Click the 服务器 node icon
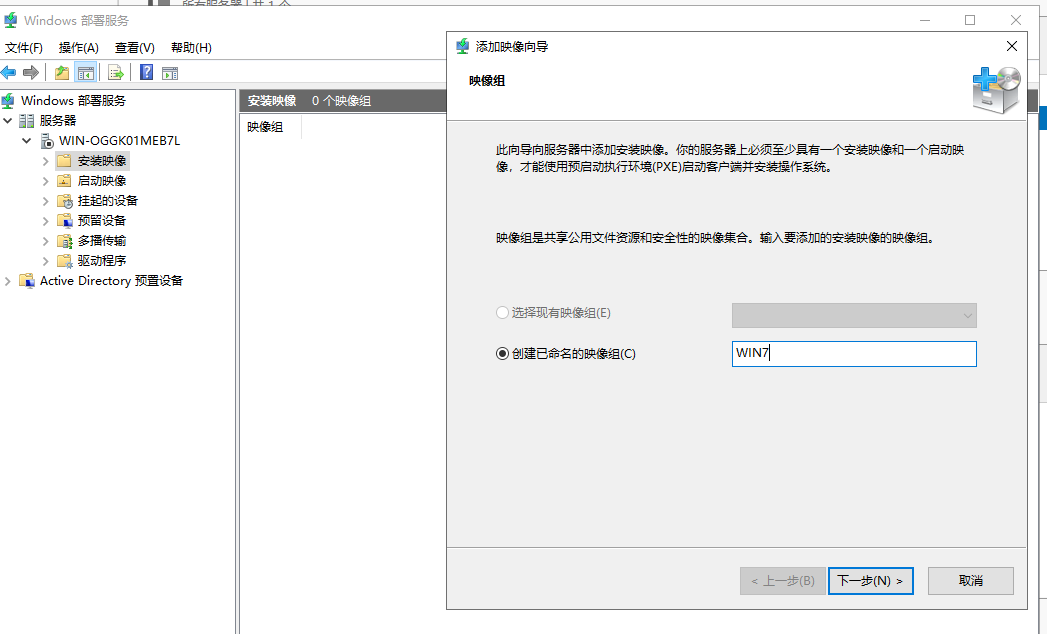 (27, 121)
